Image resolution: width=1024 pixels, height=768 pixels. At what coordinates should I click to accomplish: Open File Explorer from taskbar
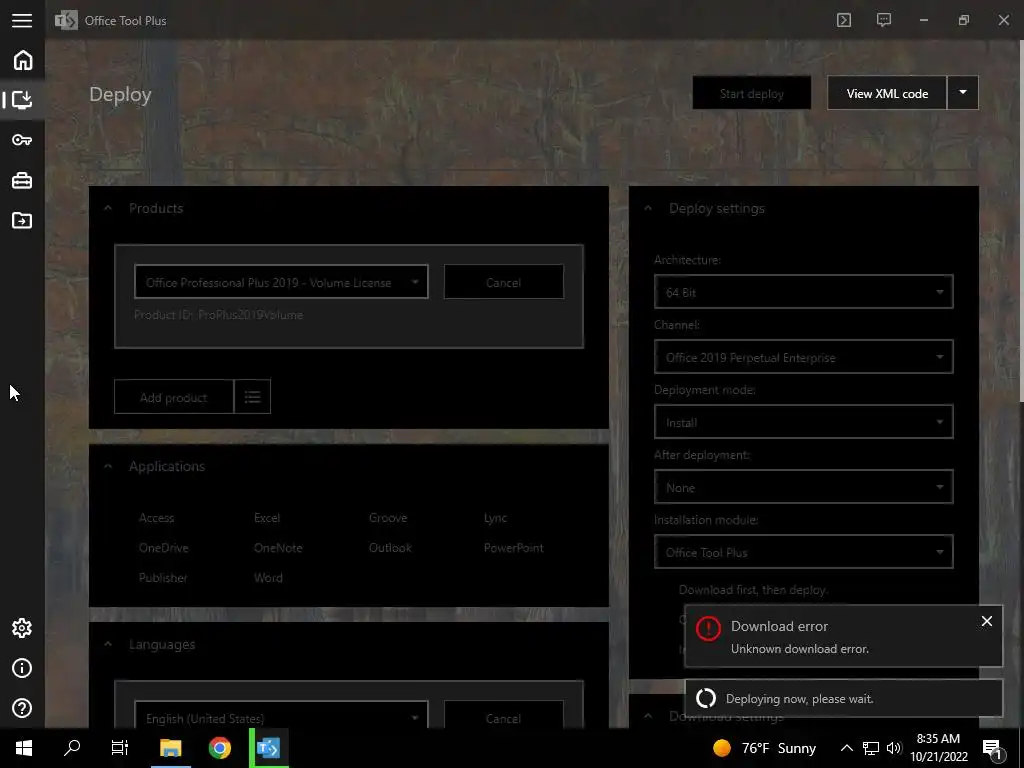(170, 748)
